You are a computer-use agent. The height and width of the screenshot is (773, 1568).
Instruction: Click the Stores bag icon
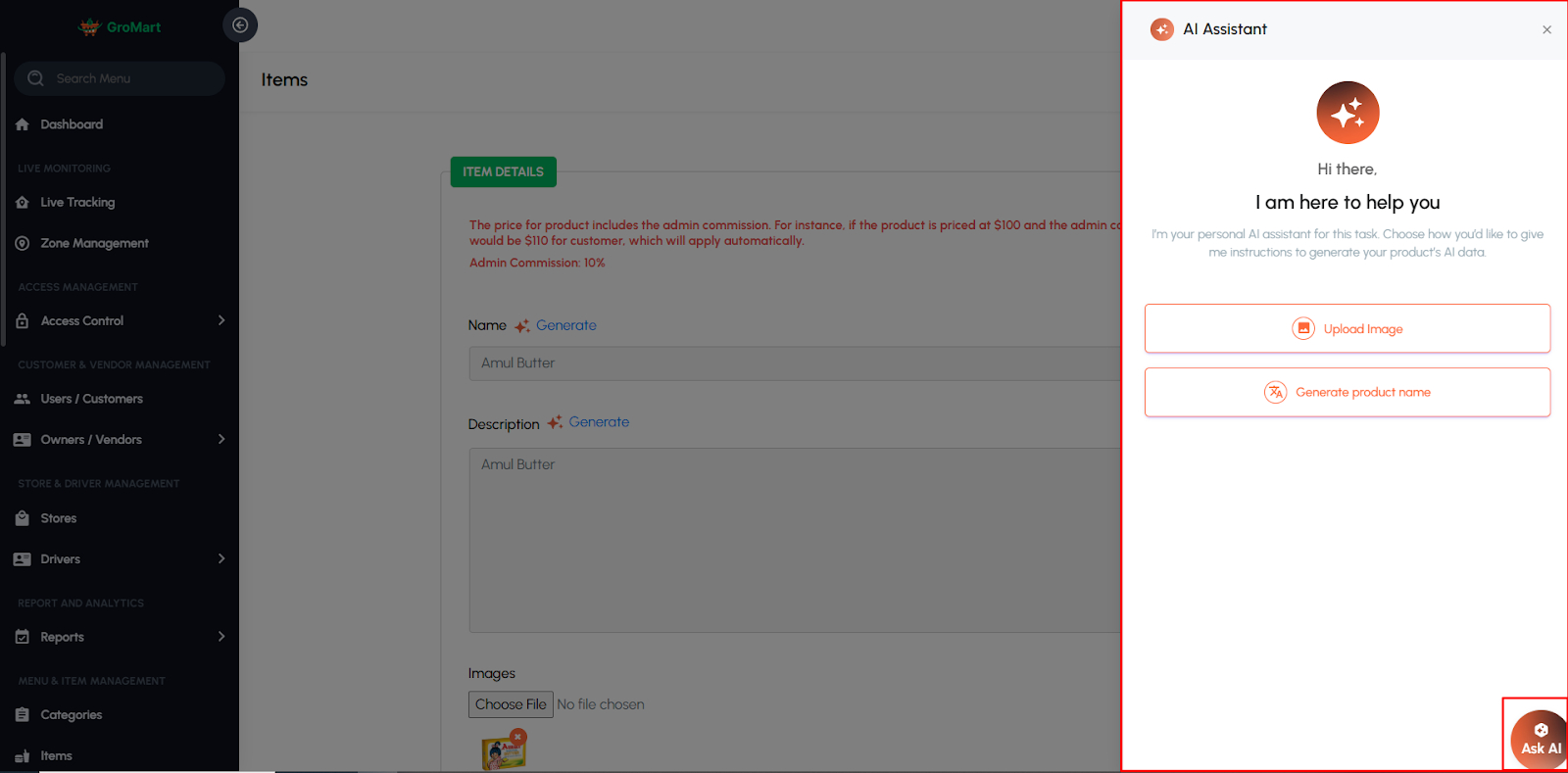pos(23,518)
